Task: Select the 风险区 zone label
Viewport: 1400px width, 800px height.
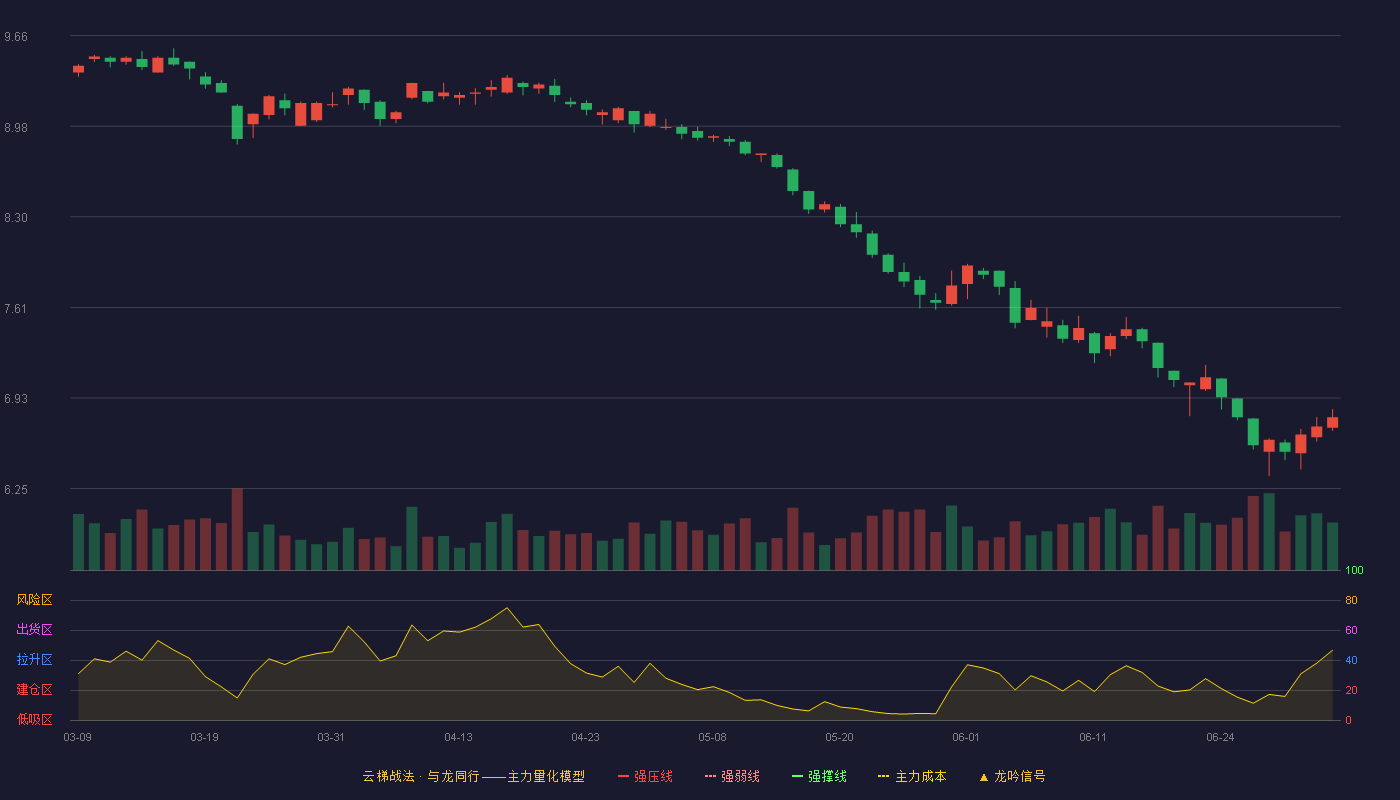Action: click(x=34, y=600)
